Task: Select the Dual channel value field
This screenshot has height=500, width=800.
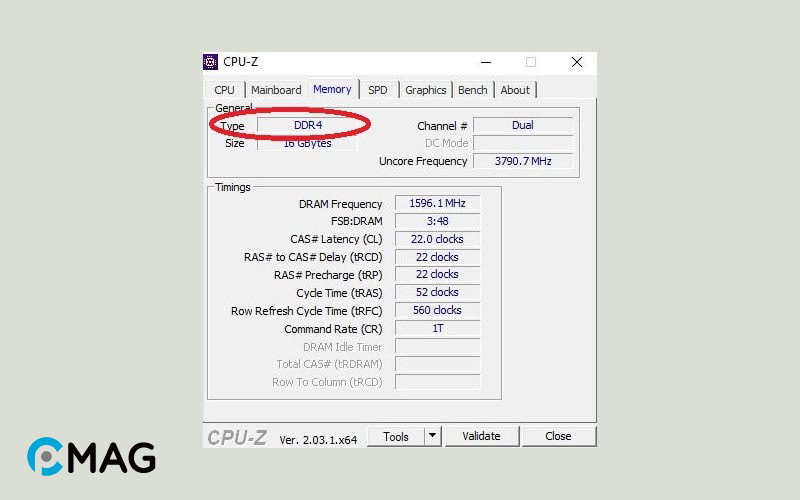Action: click(523, 125)
